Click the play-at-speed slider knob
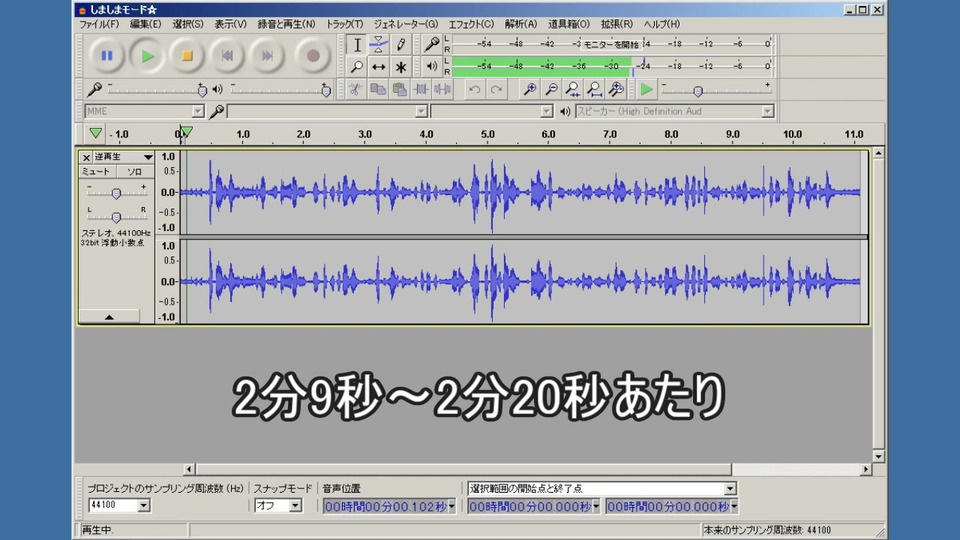 point(698,91)
